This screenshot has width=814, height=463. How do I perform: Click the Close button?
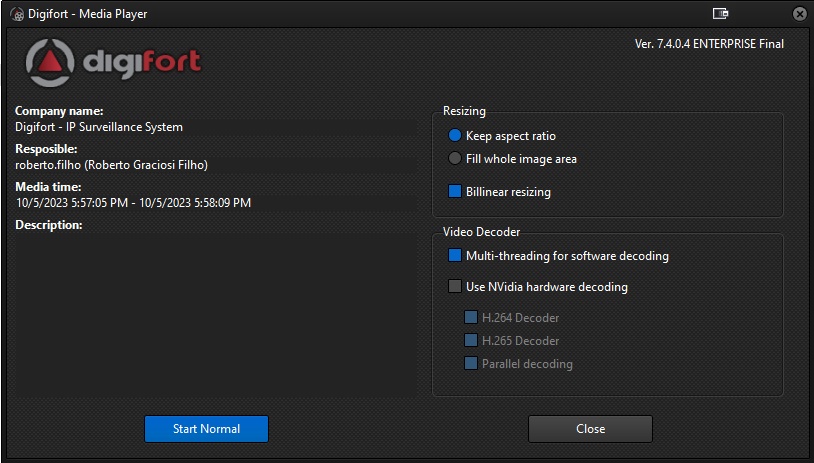590,429
